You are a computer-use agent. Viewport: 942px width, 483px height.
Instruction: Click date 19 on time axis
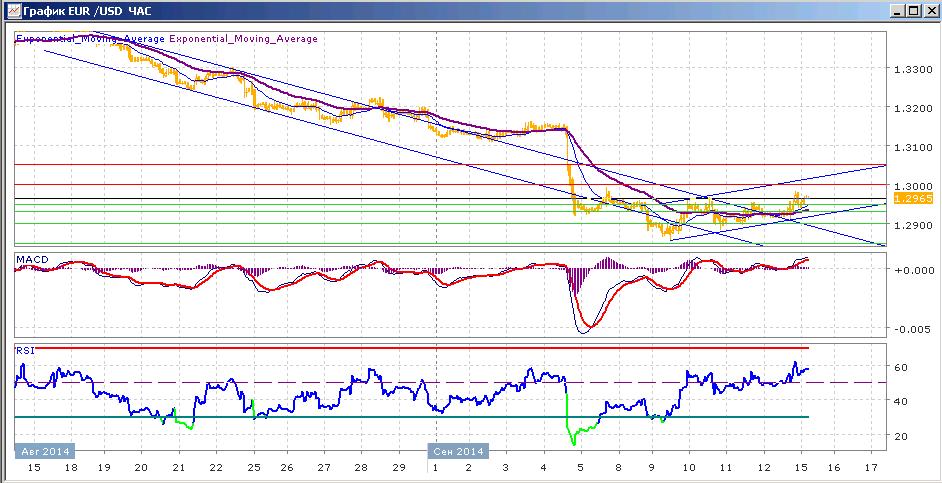point(104,467)
